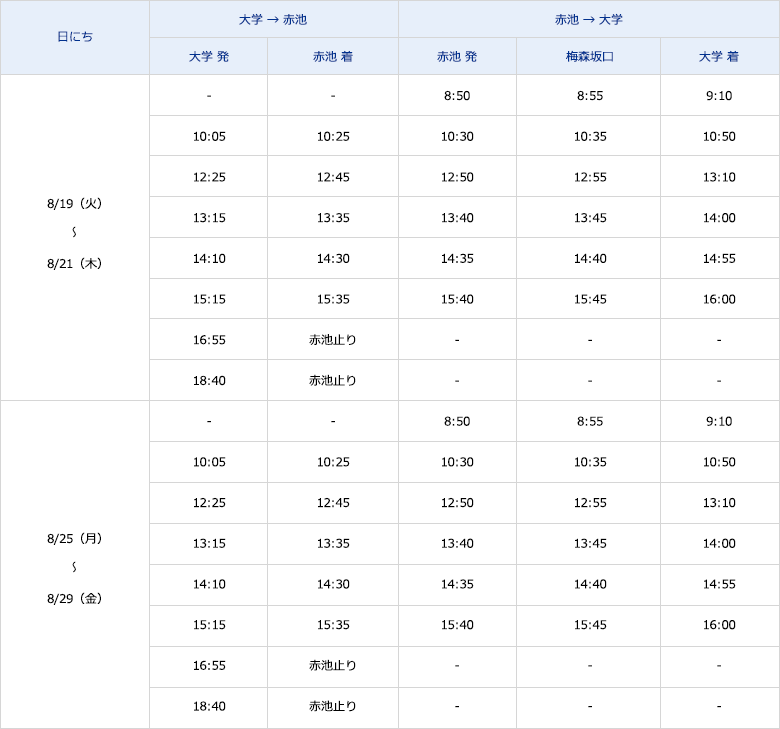Image resolution: width=780 pixels, height=729 pixels.
Task: Click the 赤池 着 column header
Action: [x=333, y=57]
